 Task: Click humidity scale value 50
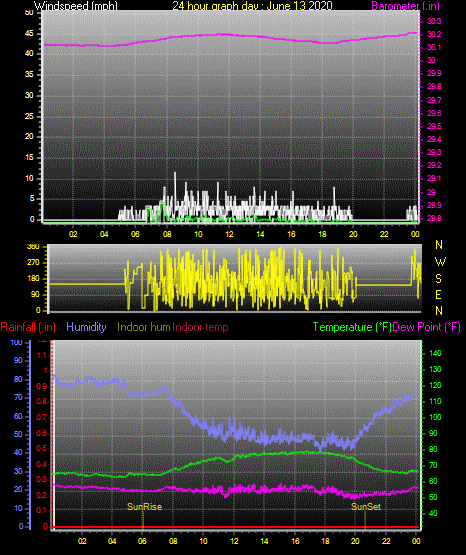pyautogui.click(x=18, y=434)
